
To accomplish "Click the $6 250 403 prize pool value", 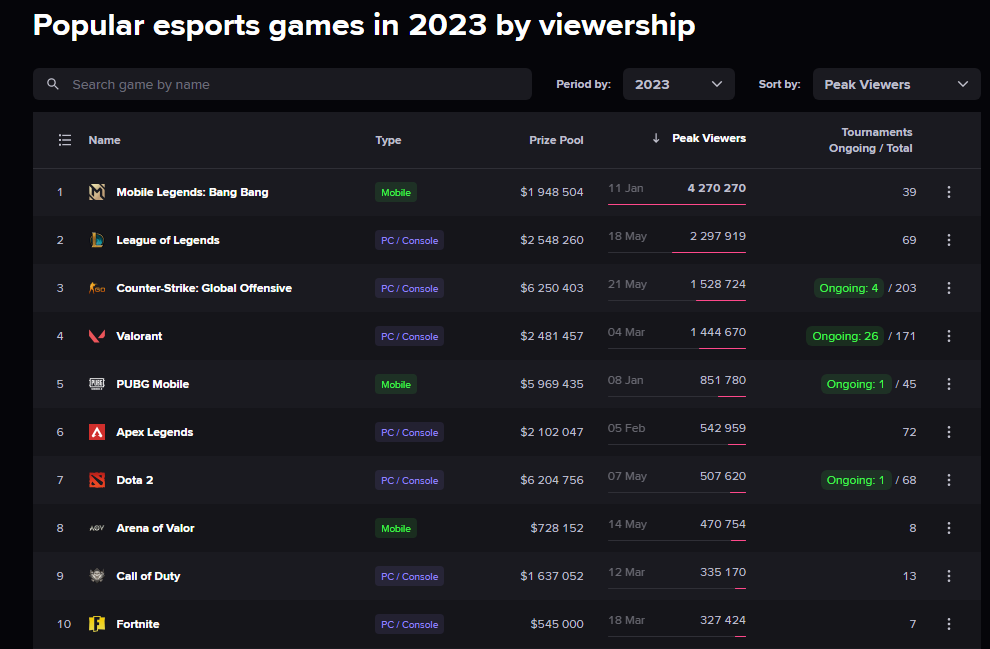I will (x=552, y=288).
